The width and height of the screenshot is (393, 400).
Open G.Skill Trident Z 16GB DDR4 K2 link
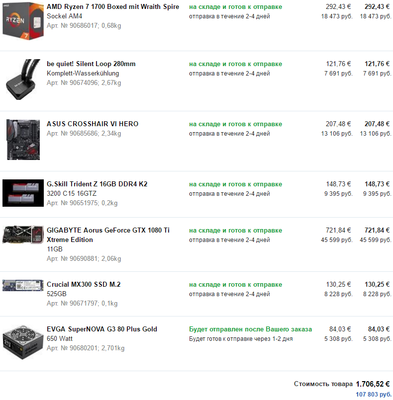click(97, 184)
